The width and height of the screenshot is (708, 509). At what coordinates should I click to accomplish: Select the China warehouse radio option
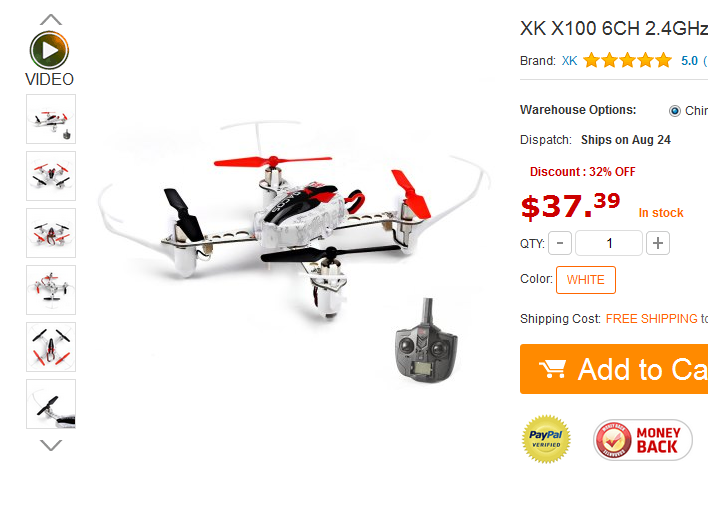[x=675, y=111]
